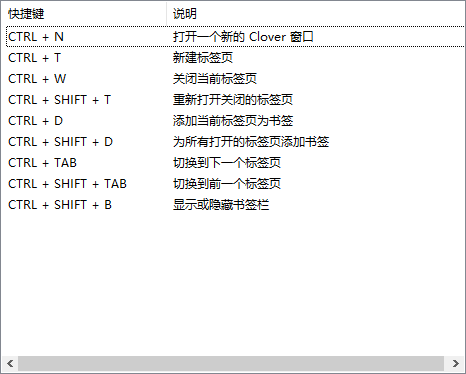Image resolution: width=466 pixels, height=374 pixels.
Task: Click the horizontal scrollbar thumb
Action: click(x=231, y=363)
